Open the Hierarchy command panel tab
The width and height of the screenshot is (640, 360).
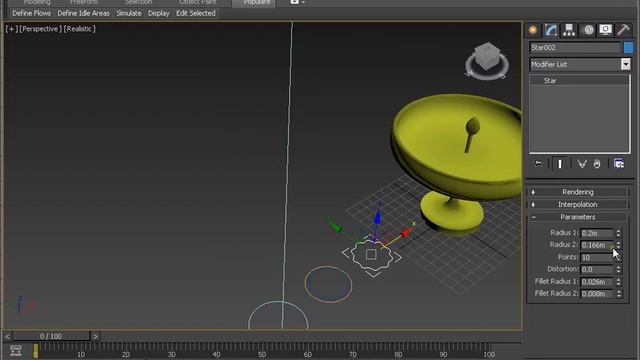pos(569,30)
